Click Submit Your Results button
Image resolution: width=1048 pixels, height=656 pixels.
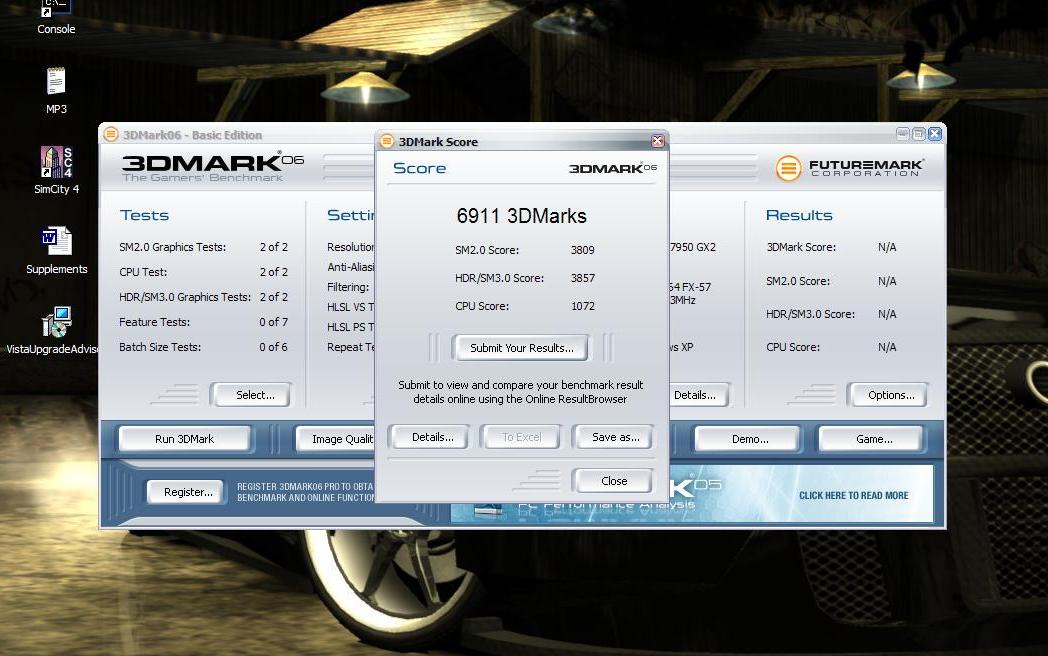tap(521, 348)
